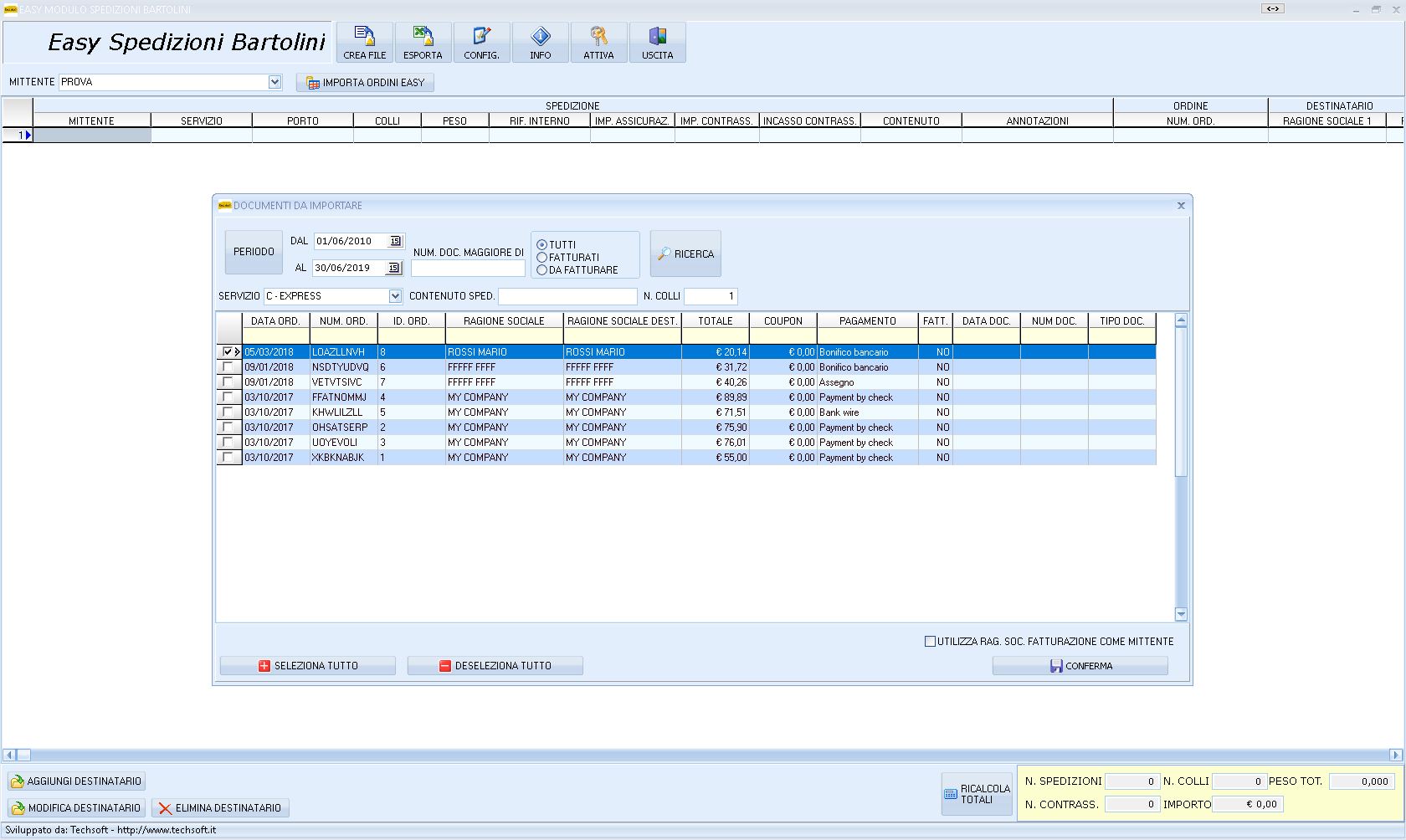Click the N. COLLI input field
This screenshot has height=840, width=1406.
click(711, 296)
